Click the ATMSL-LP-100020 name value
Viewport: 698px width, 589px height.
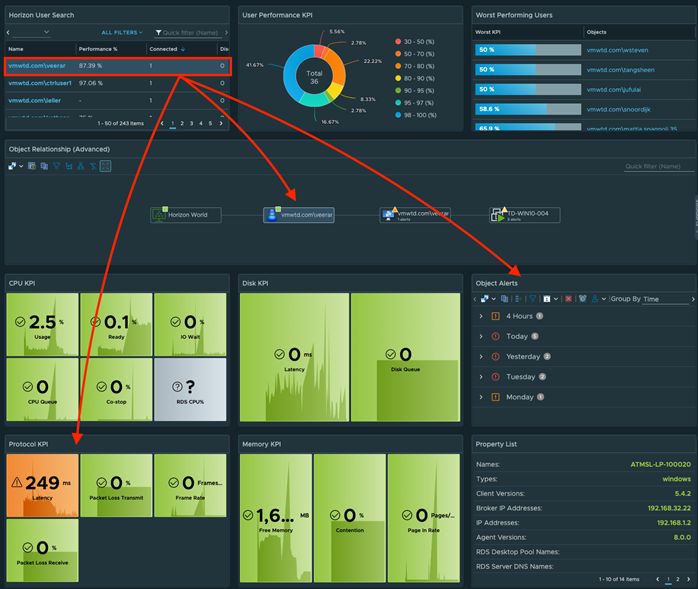click(x=661, y=464)
